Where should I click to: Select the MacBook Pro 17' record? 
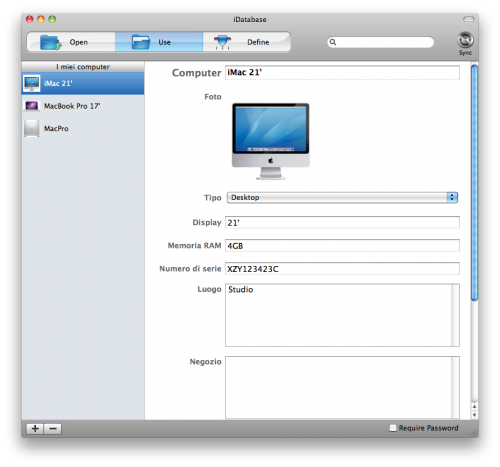tap(83, 106)
